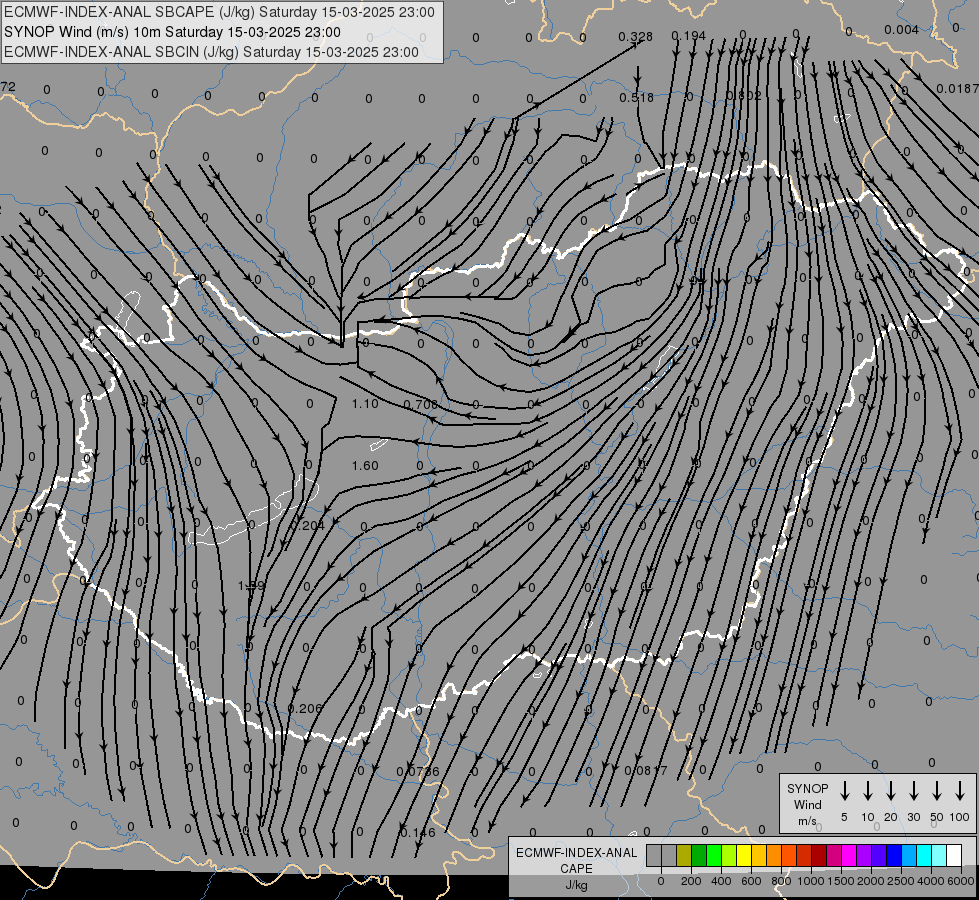Click the SYNOP Wind m/s legend label
The image size is (979, 900).
click(807, 804)
